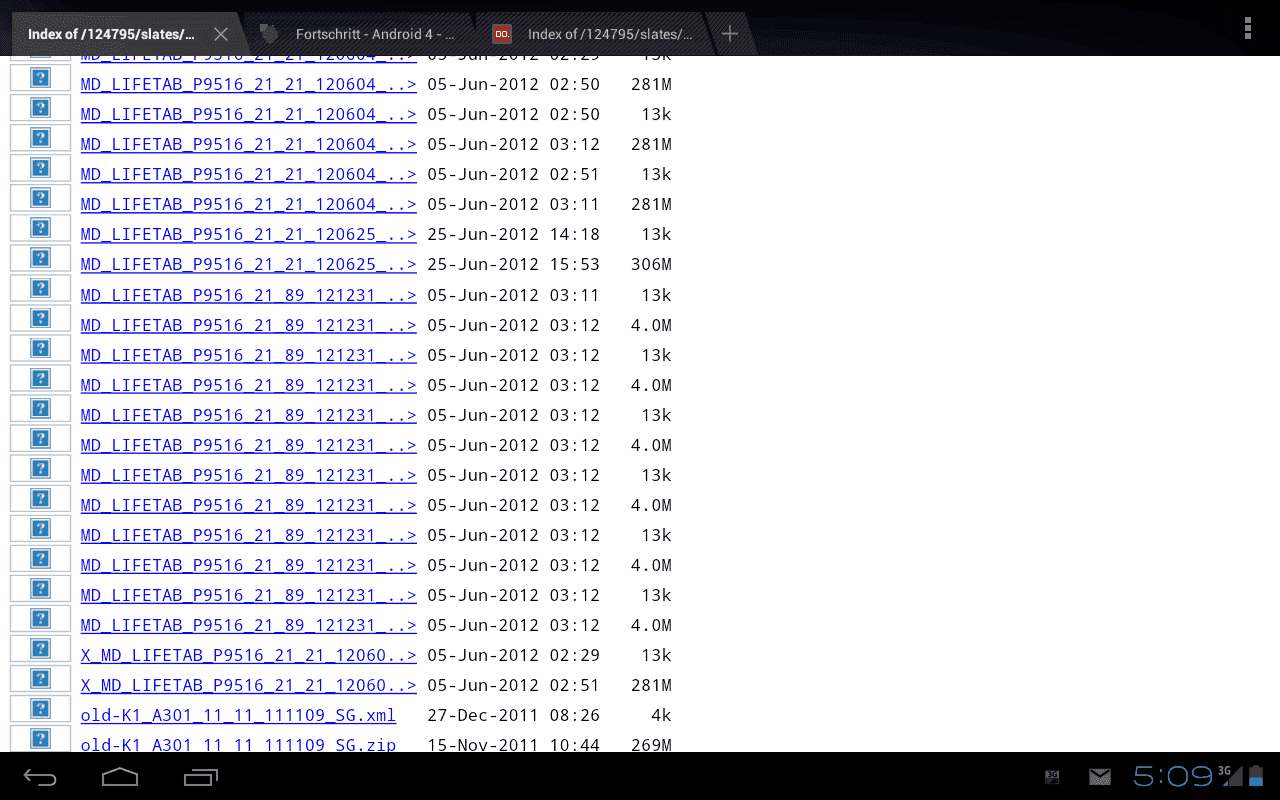Viewport: 1280px width, 800px height.
Task: Open the MD_LIFETAB 21_89 link at 03:11
Action: [x=249, y=296]
